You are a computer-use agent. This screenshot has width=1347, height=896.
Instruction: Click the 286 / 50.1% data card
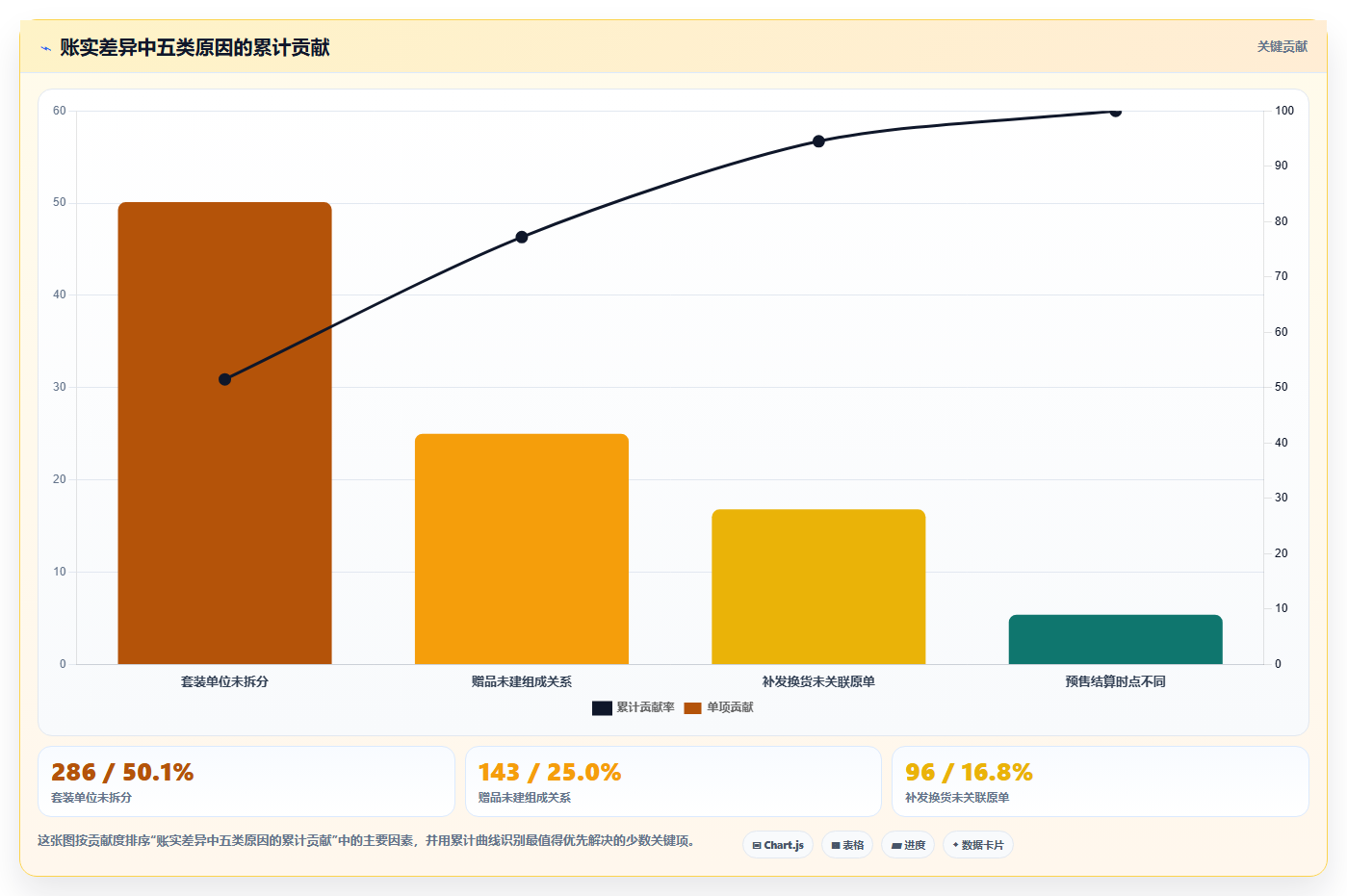click(246, 781)
